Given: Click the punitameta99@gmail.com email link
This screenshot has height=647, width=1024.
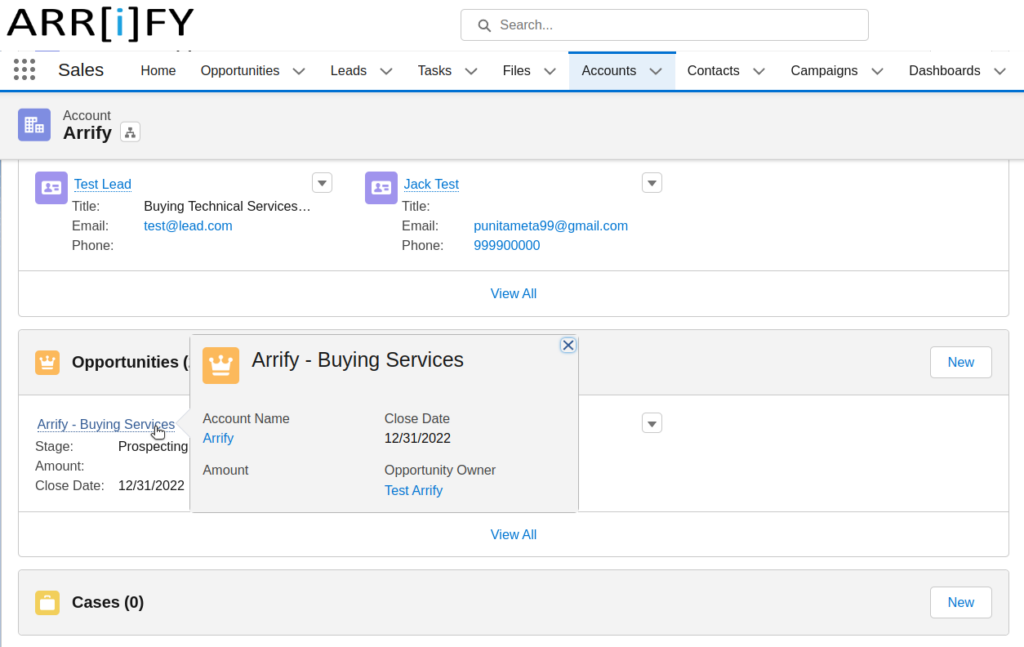Looking at the screenshot, I should tap(550, 225).
